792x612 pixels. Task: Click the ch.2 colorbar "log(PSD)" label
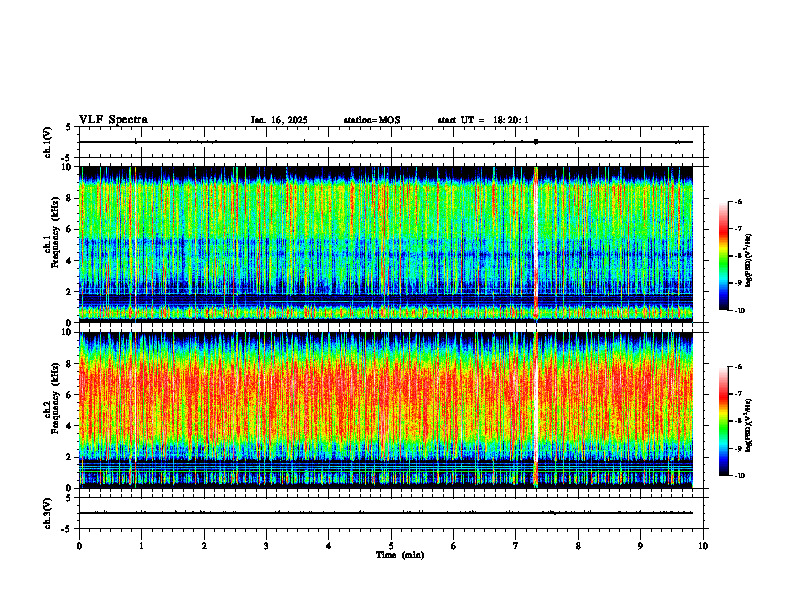tap(749, 424)
